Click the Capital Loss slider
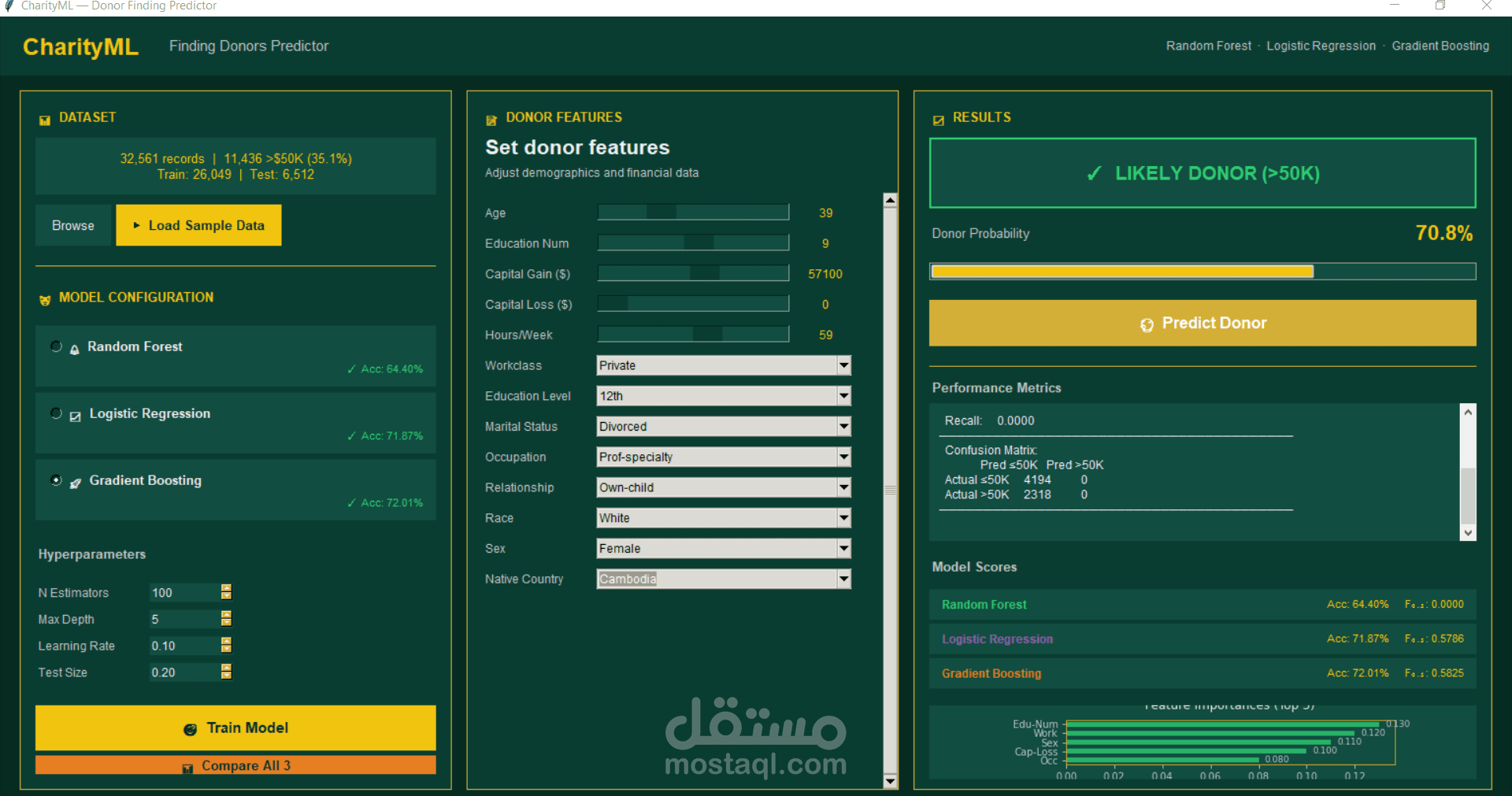Image resolution: width=1512 pixels, height=796 pixels. (693, 304)
